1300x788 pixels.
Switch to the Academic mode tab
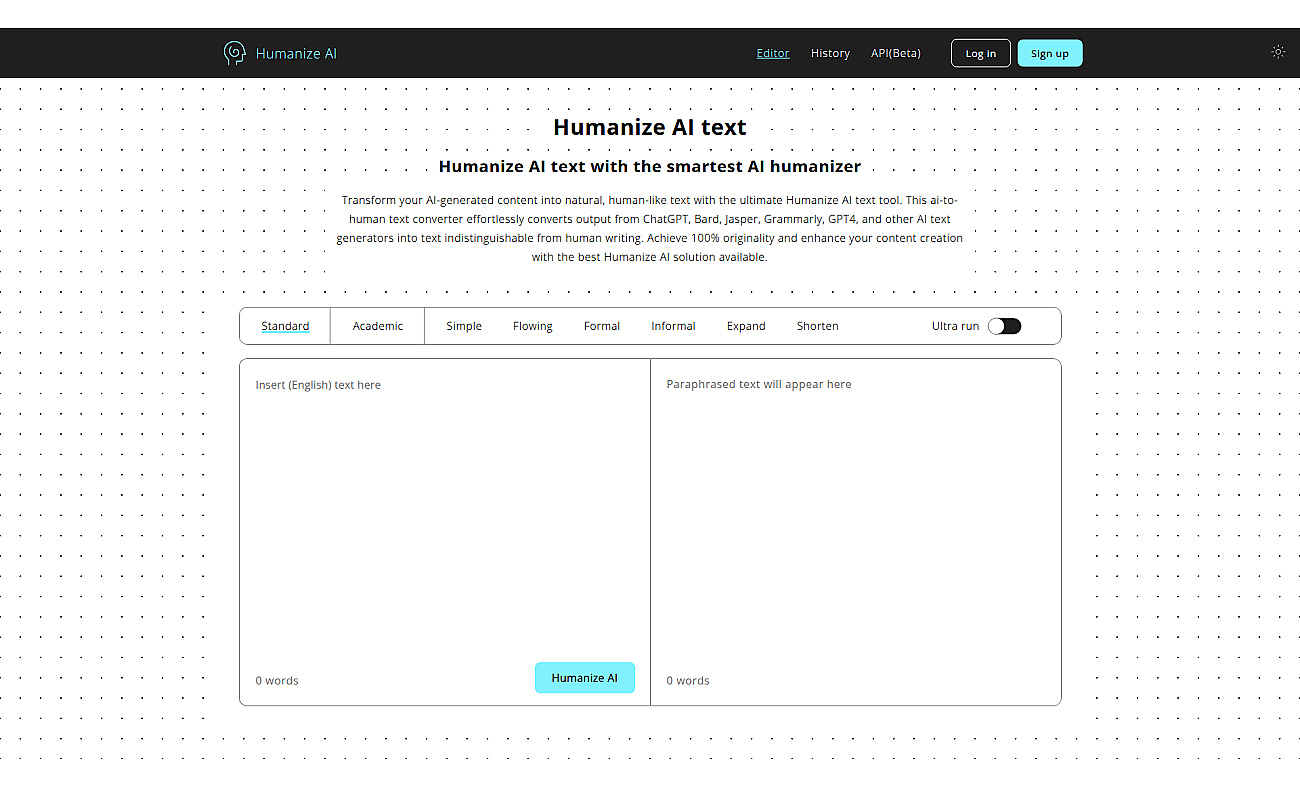(x=378, y=326)
